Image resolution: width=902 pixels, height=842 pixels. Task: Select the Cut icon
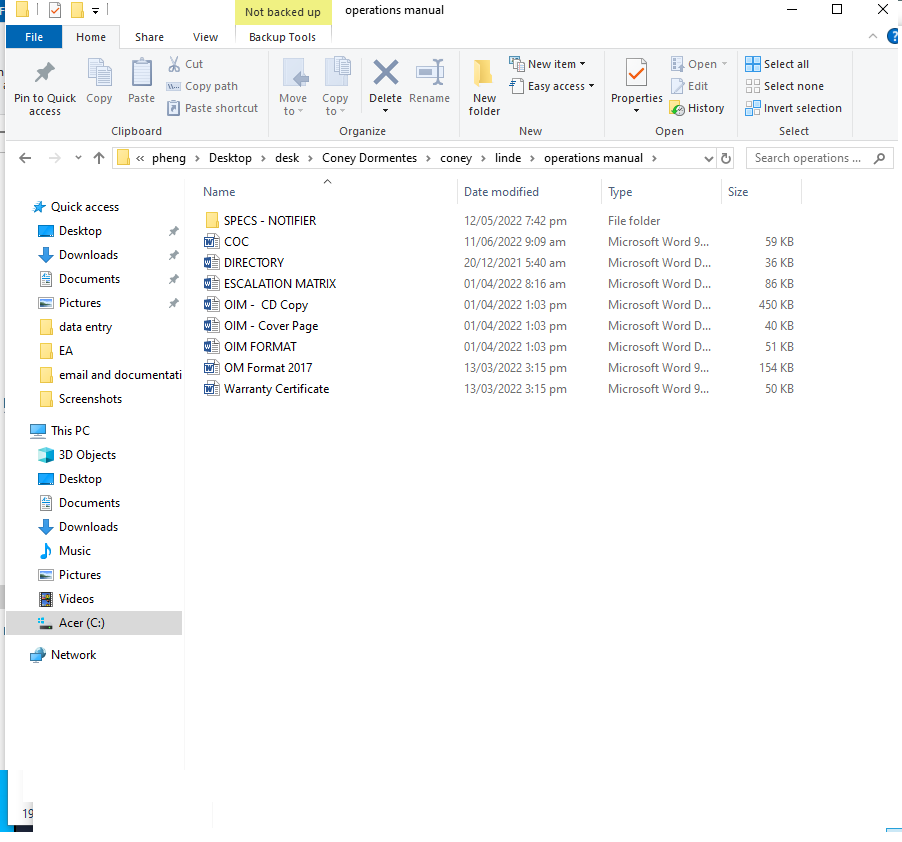[173, 63]
